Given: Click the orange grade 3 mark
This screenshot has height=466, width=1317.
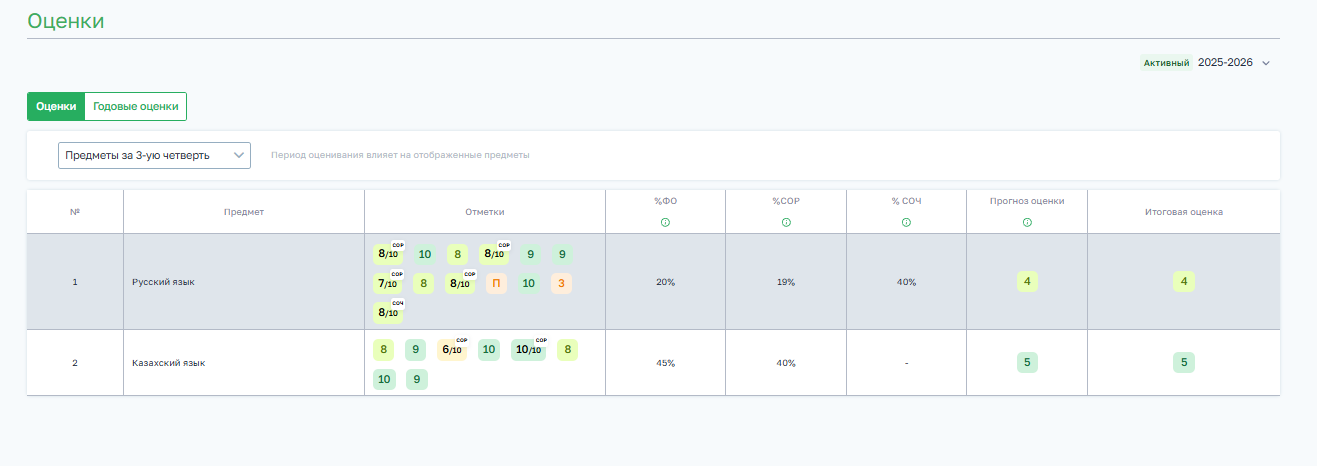Looking at the screenshot, I should click(561, 283).
